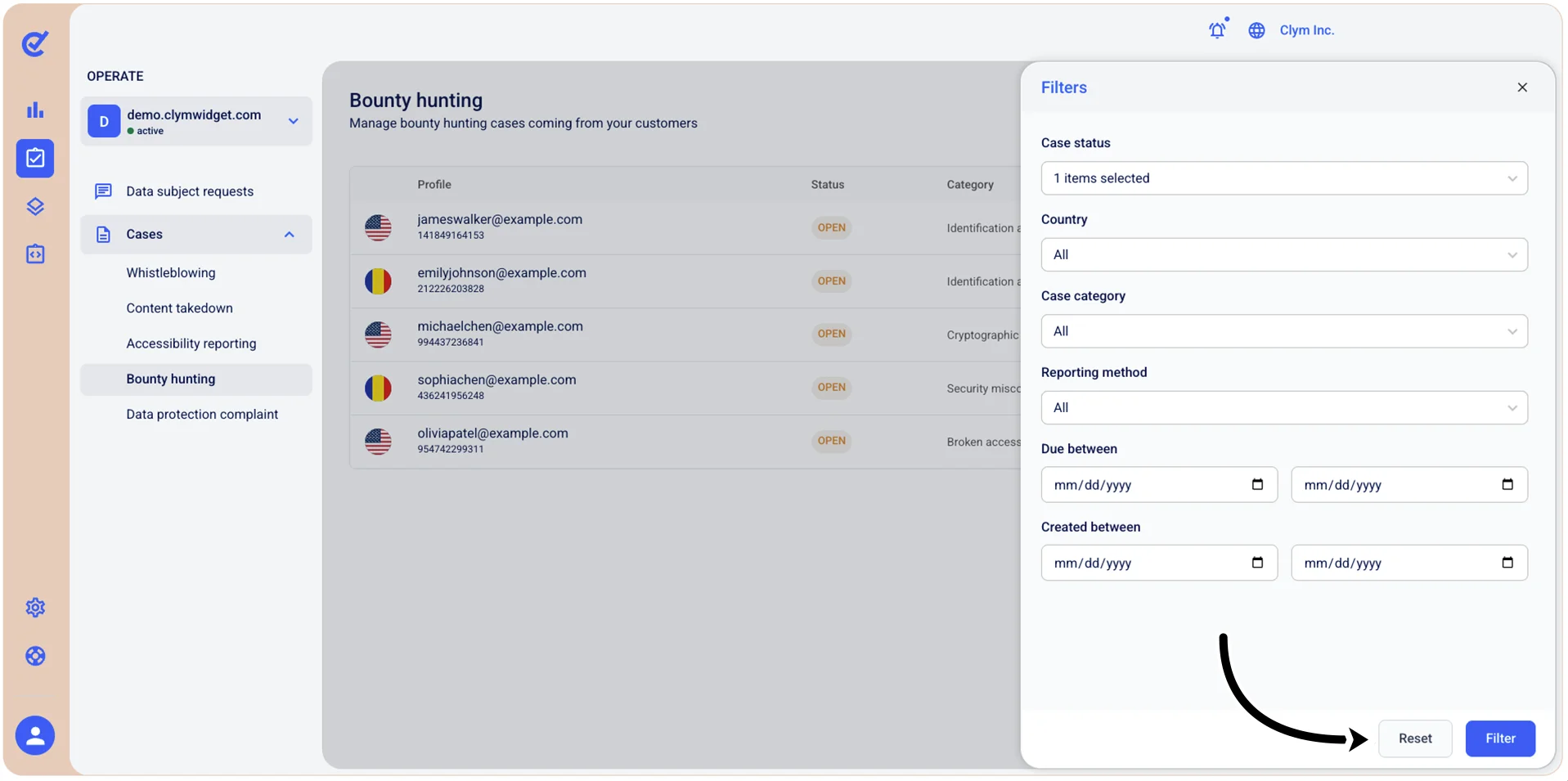The width and height of the screenshot is (1568, 781).
Task: Go to Accessibility reporting cases
Action: coord(191,343)
